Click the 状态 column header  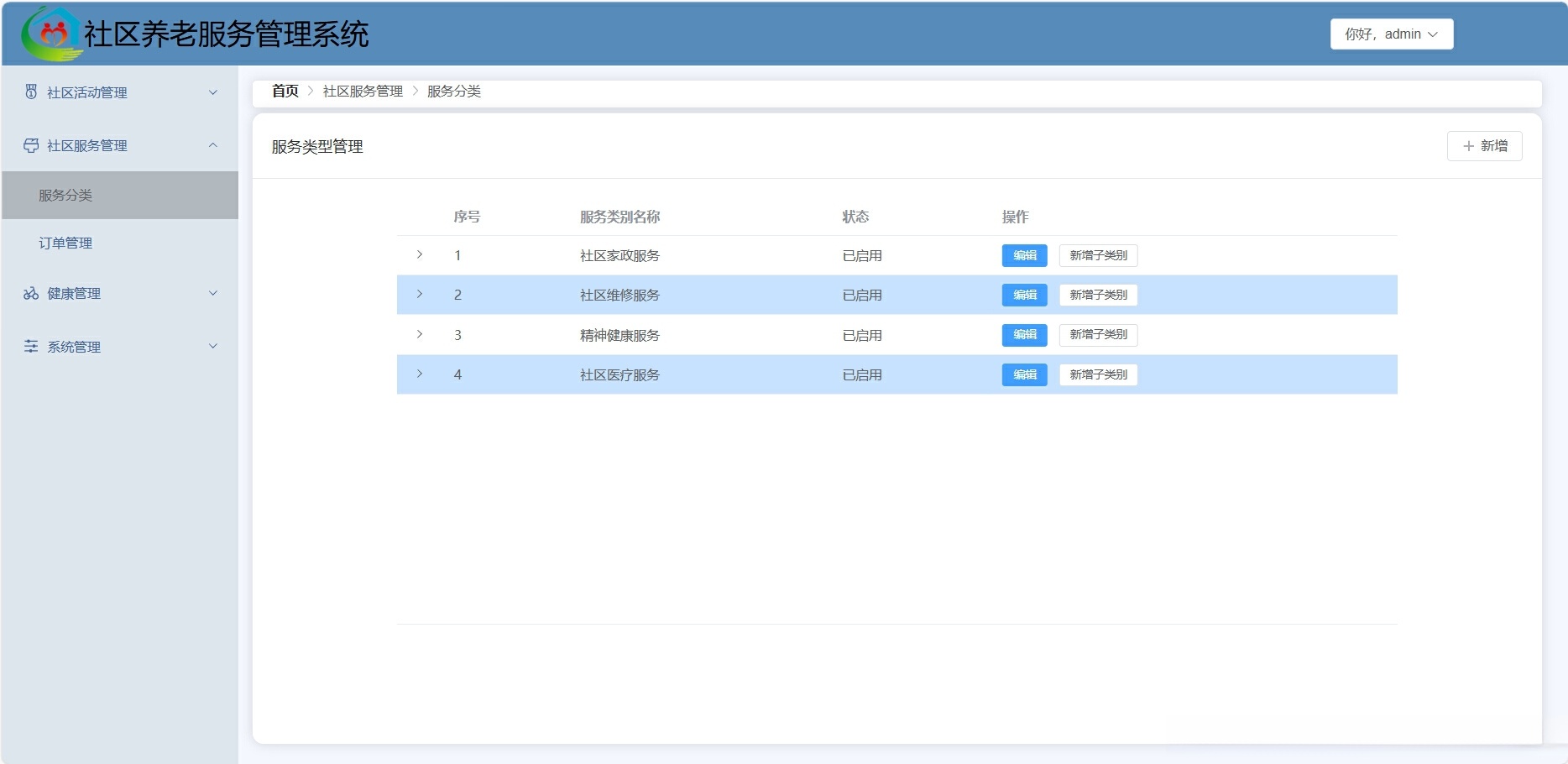tap(855, 217)
